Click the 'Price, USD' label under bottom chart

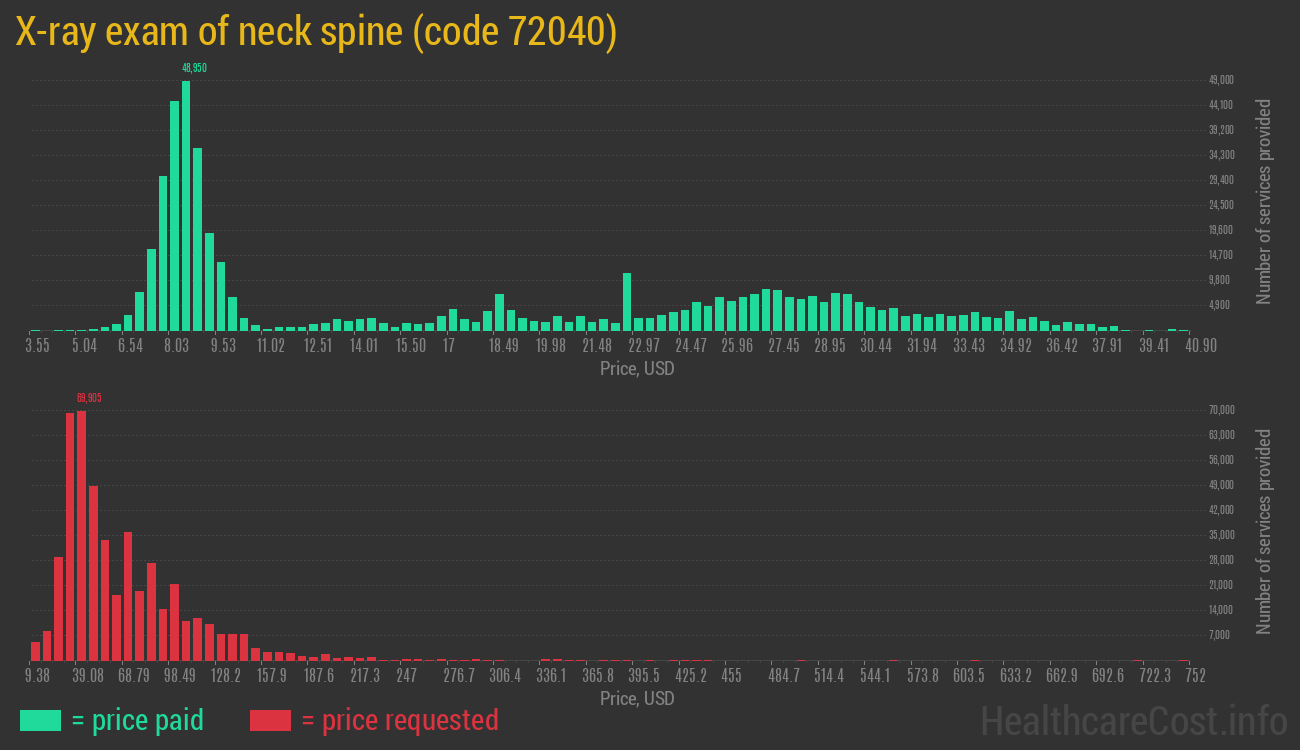coord(637,698)
